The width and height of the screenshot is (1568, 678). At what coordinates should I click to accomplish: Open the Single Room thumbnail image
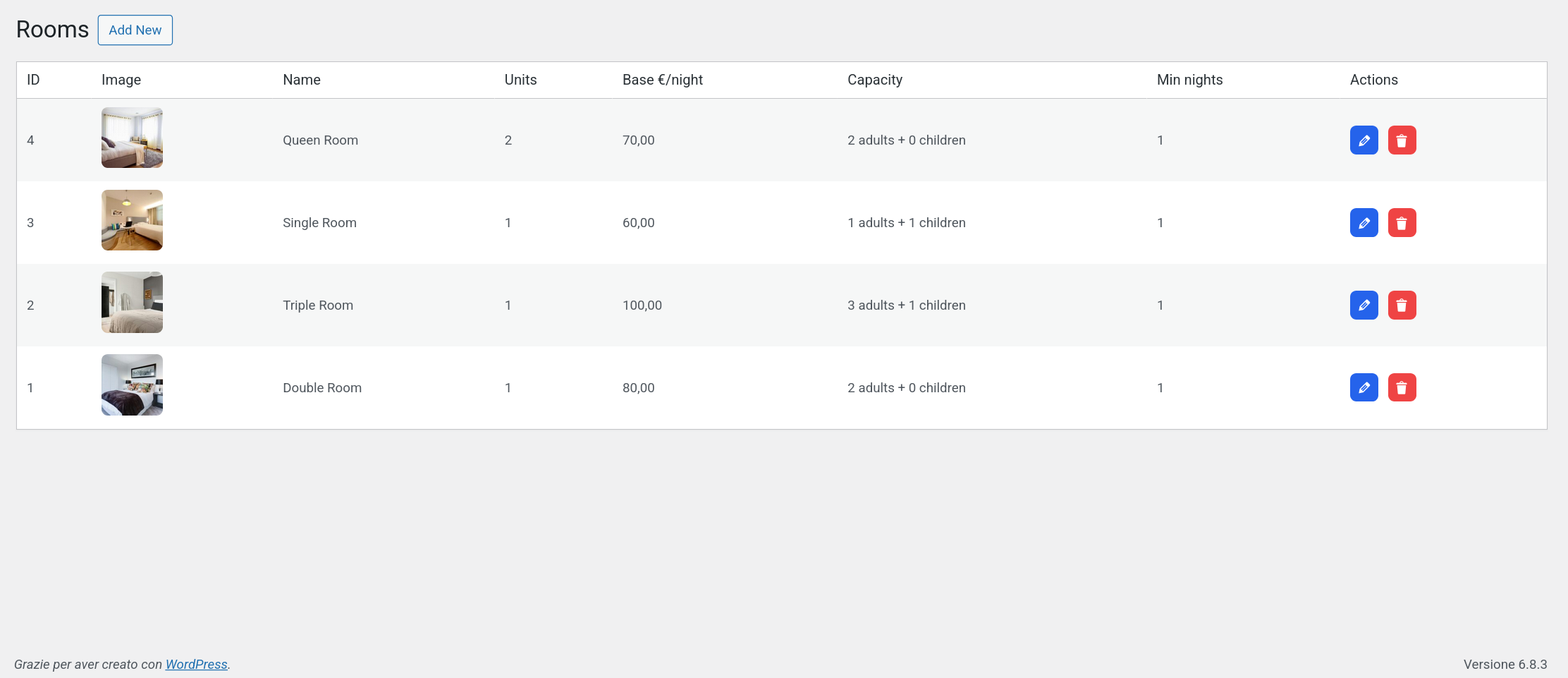132,220
